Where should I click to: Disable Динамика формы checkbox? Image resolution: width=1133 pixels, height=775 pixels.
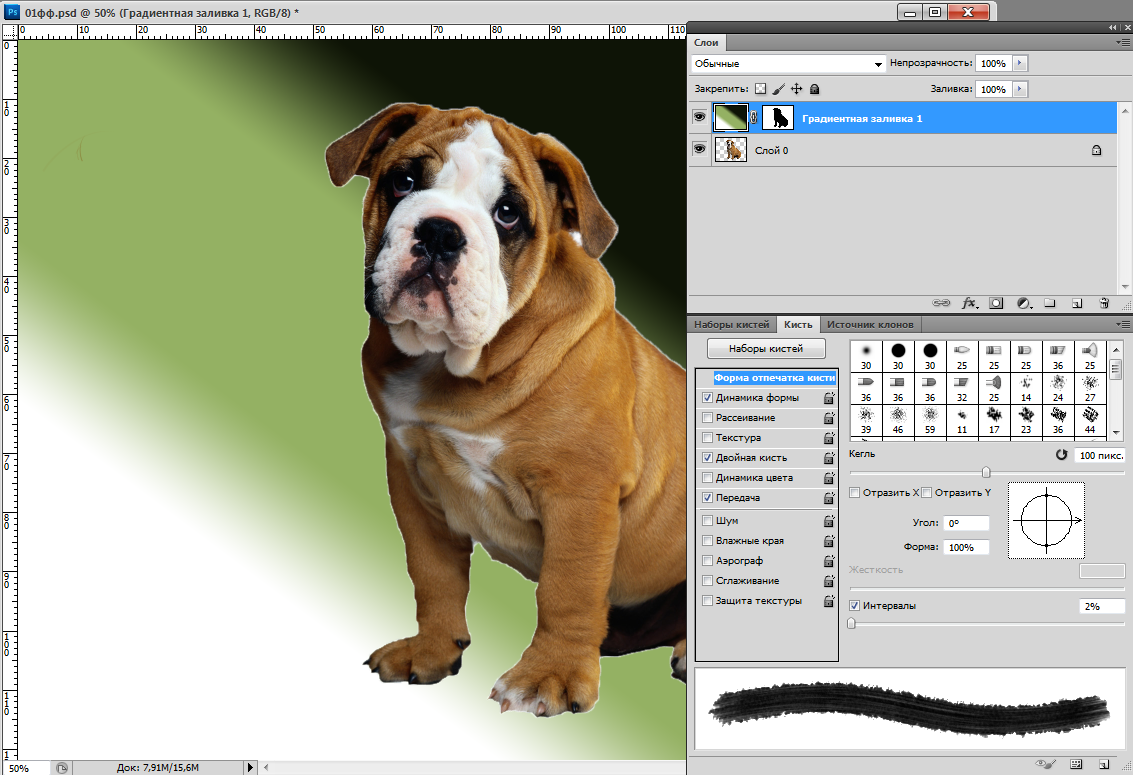pyautogui.click(x=707, y=397)
